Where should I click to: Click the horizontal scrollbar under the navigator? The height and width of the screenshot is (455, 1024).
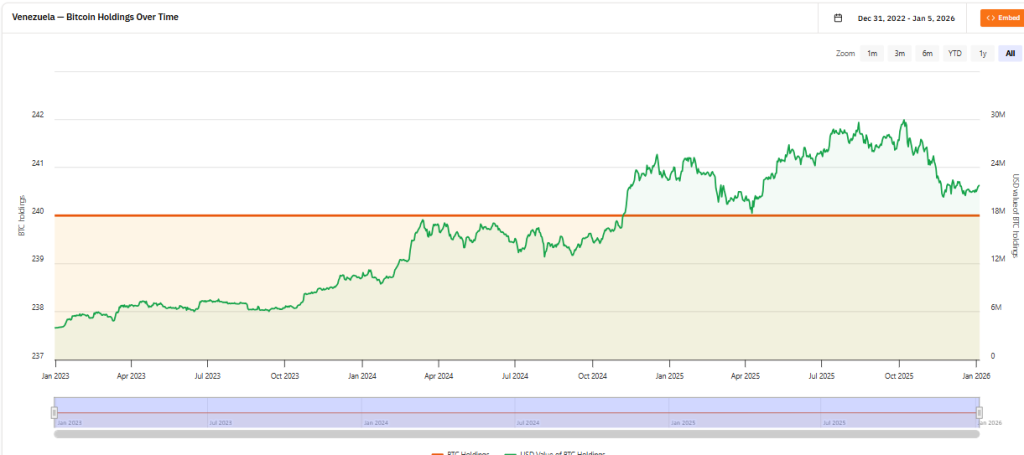(x=517, y=434)
